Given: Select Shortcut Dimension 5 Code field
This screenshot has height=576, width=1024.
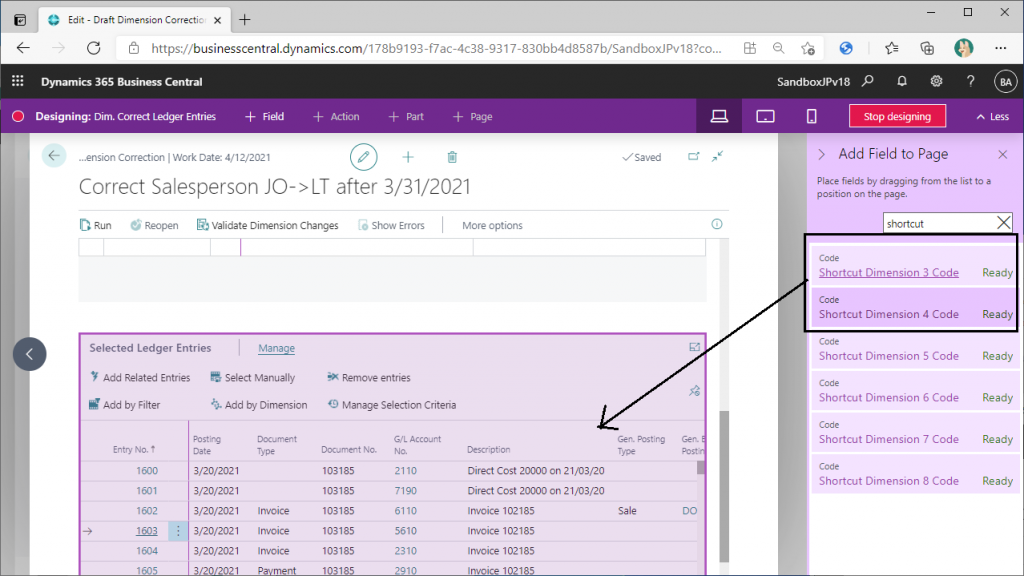Looking at the screenshot, I should 913,349.
